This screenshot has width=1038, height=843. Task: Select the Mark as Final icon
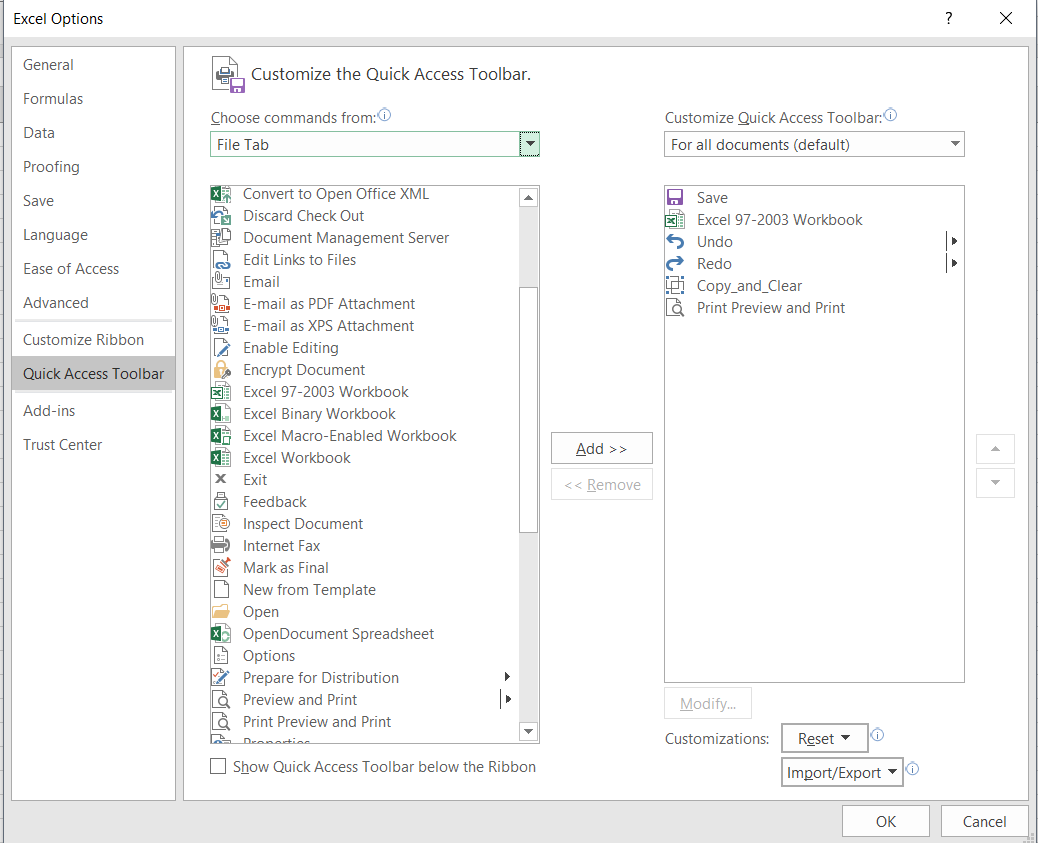221,568
